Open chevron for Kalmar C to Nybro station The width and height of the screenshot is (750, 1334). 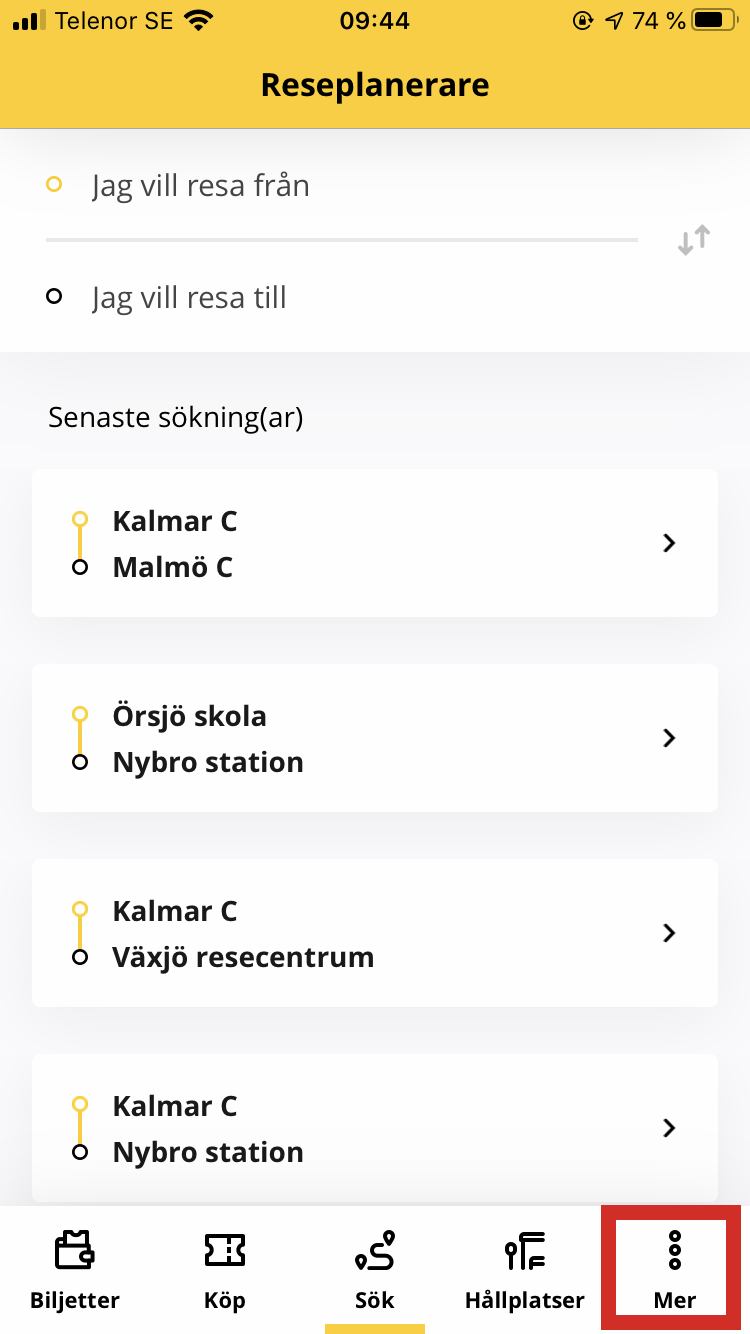click(x=669, y=1128)
